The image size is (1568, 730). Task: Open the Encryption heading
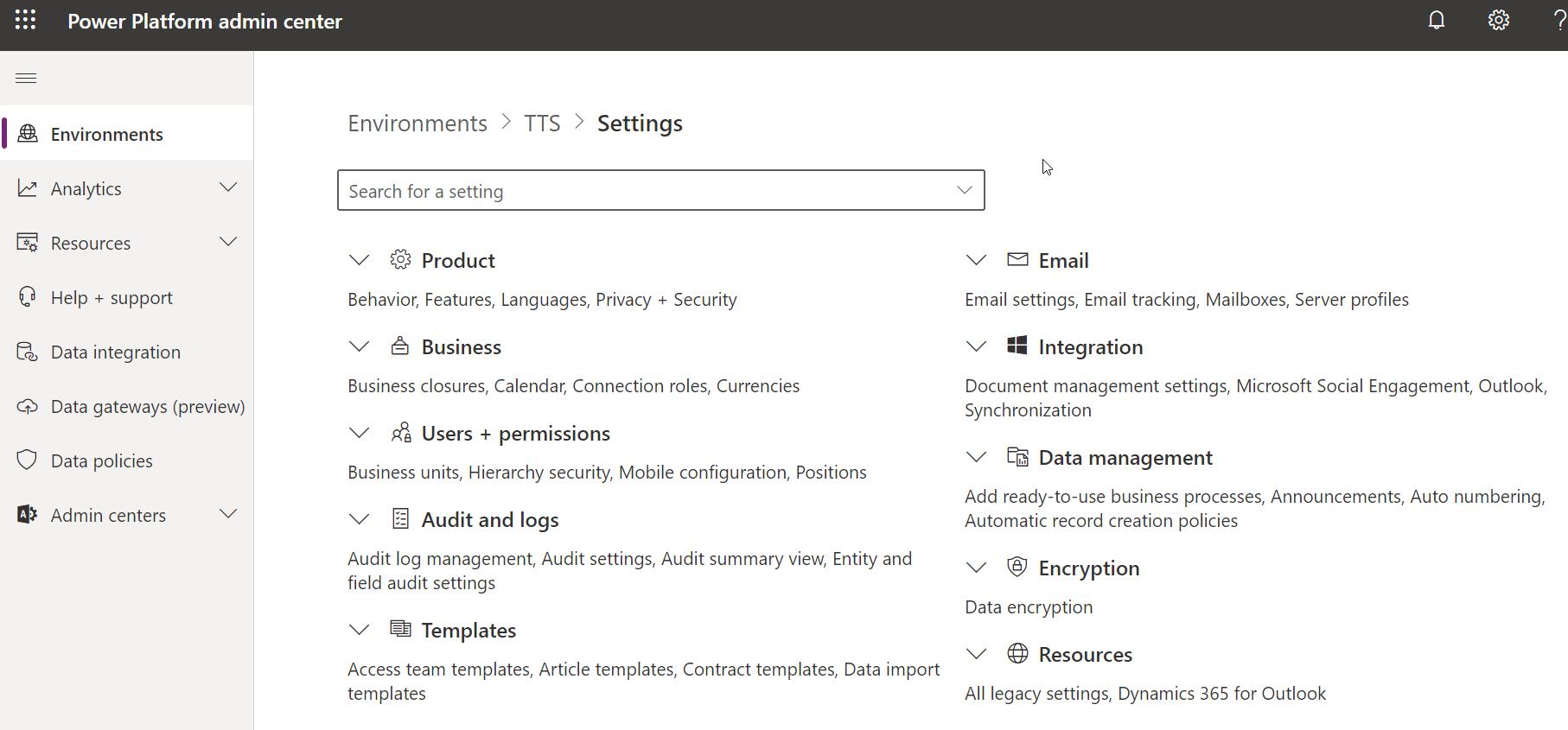click(x=1089, y=568)
